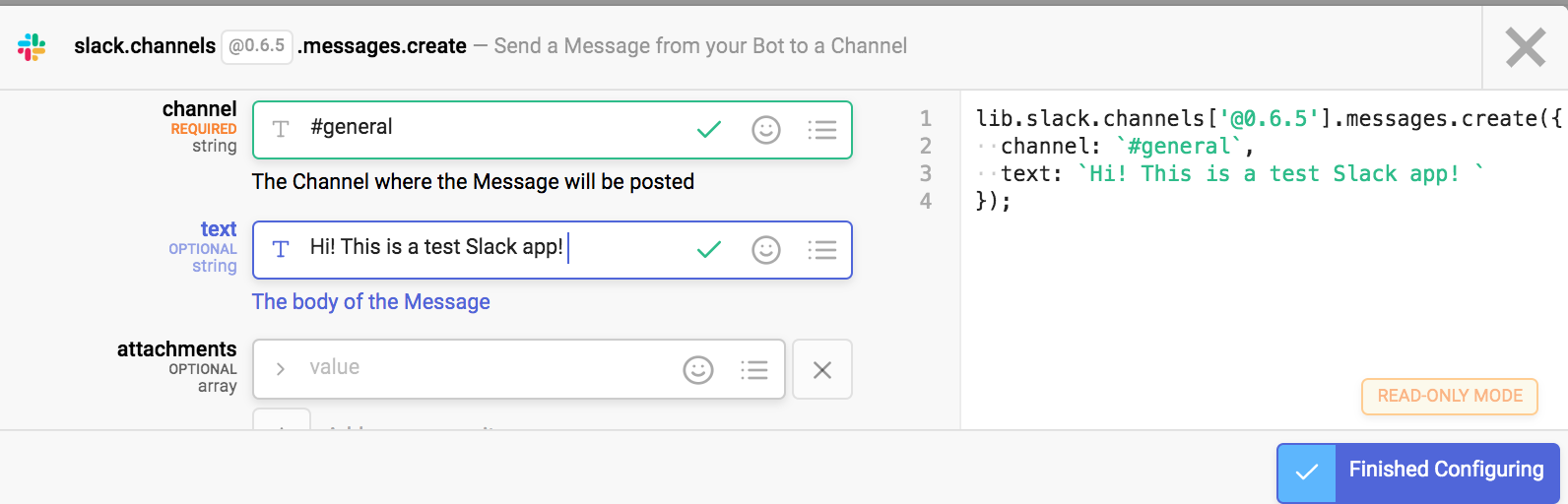Click the text parameter label
The height and width of the screenshot is (504, 1568).
pos(219,229)
